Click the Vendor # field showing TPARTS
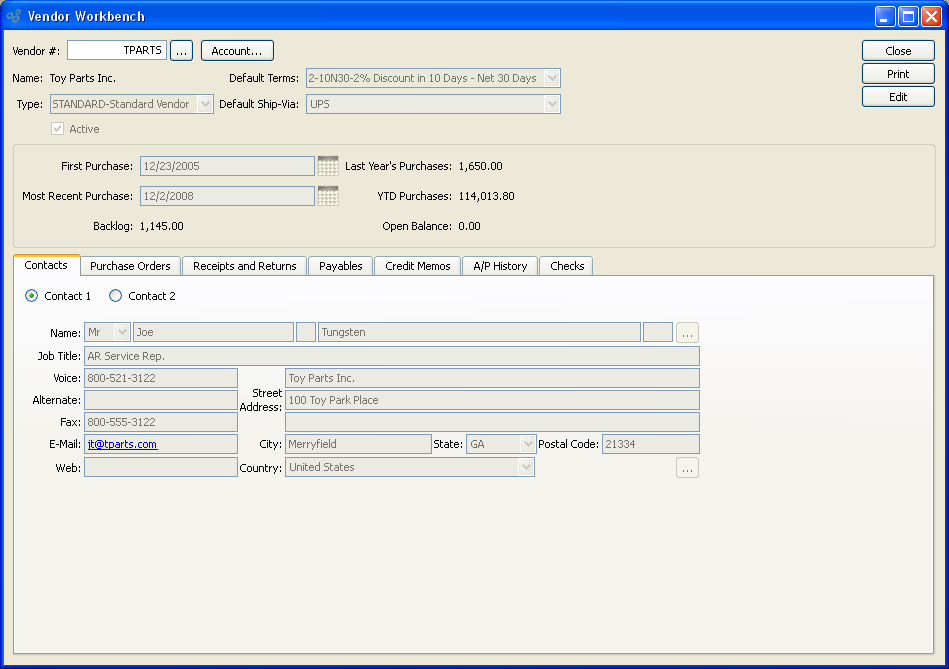Image resolution: width=949 pixels, height=669 pixels. coord(117,50)
